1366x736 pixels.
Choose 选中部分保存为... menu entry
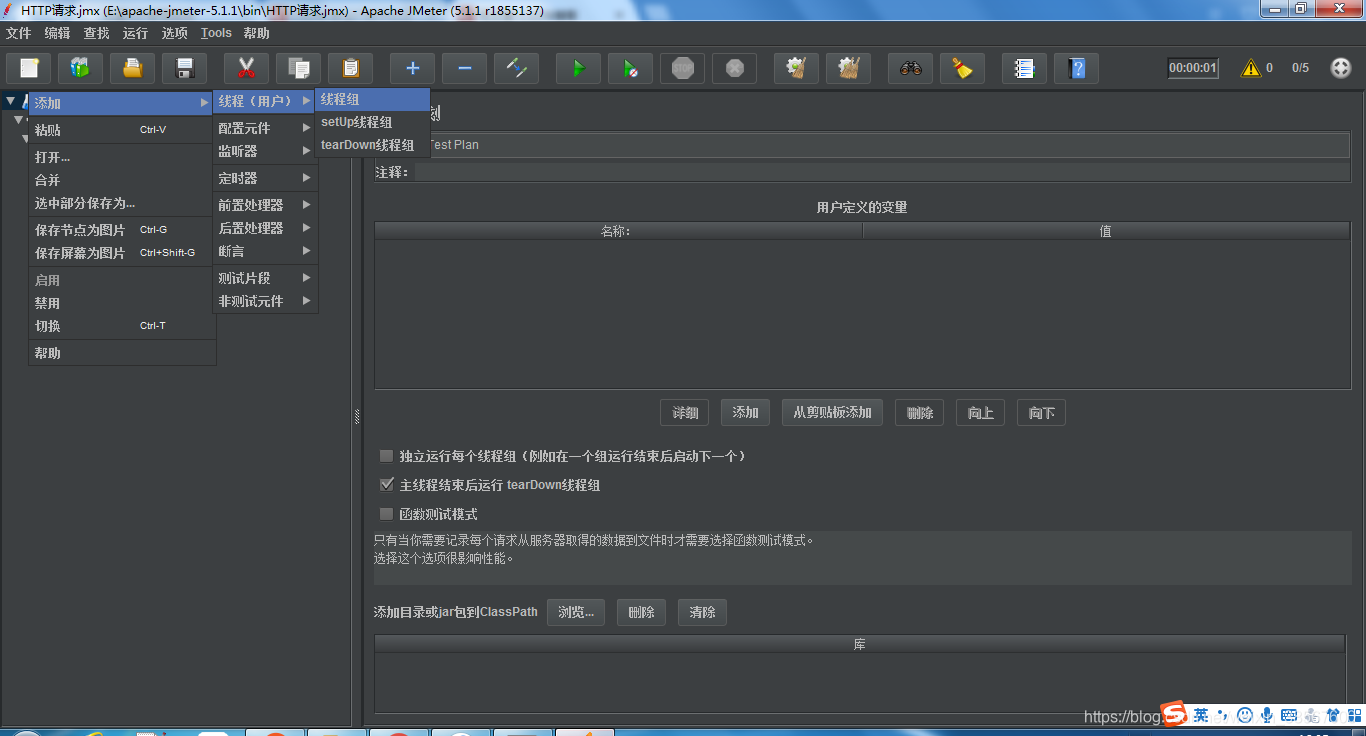pos(121,203)
